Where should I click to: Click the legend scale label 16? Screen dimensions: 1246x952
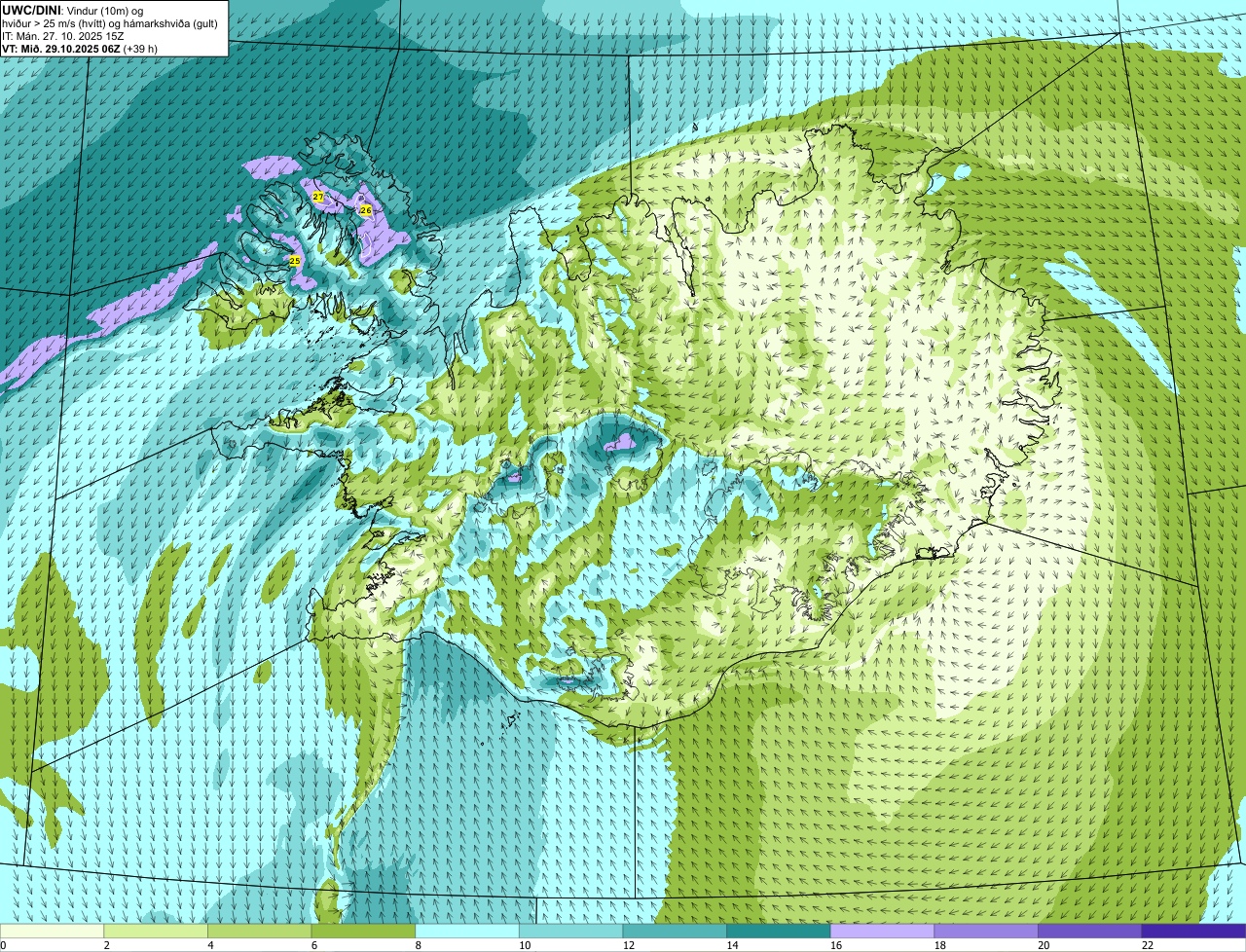tap(836, 944)
